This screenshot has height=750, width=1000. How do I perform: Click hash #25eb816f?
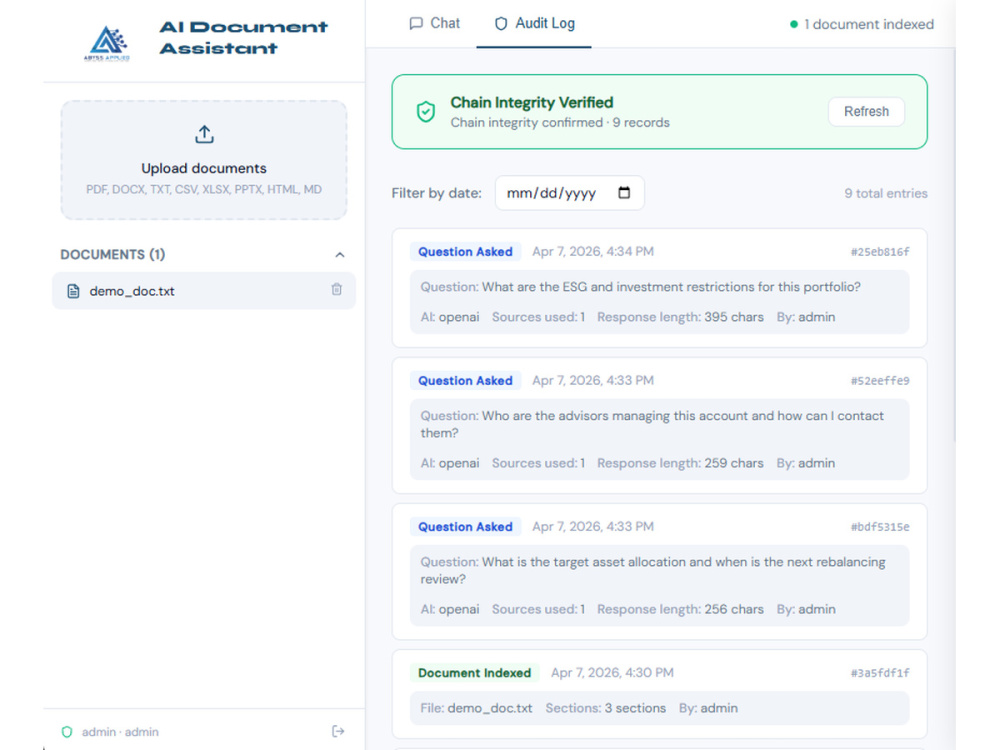tap(879, 252)
